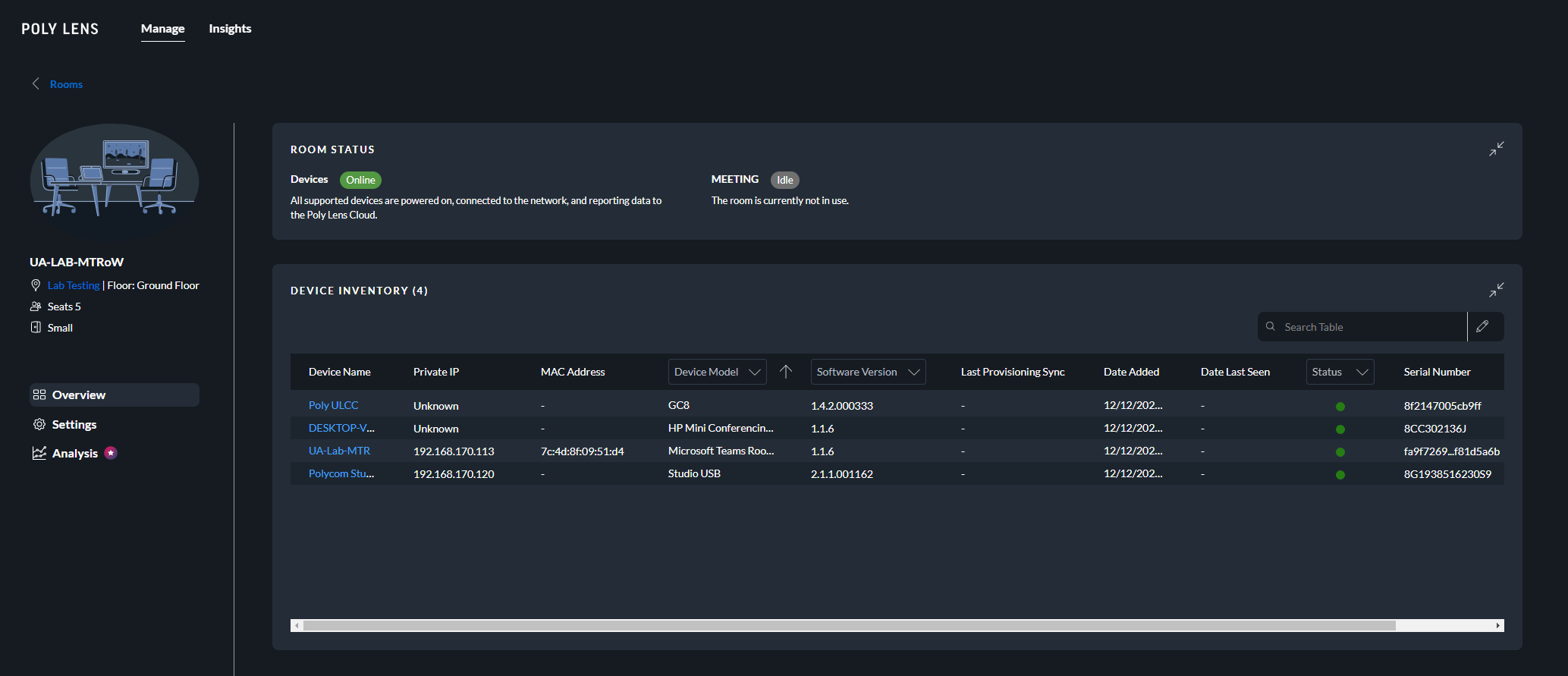
Task: Click the status dot in the DESKTOP-V... row
Action: (1340, 429)
